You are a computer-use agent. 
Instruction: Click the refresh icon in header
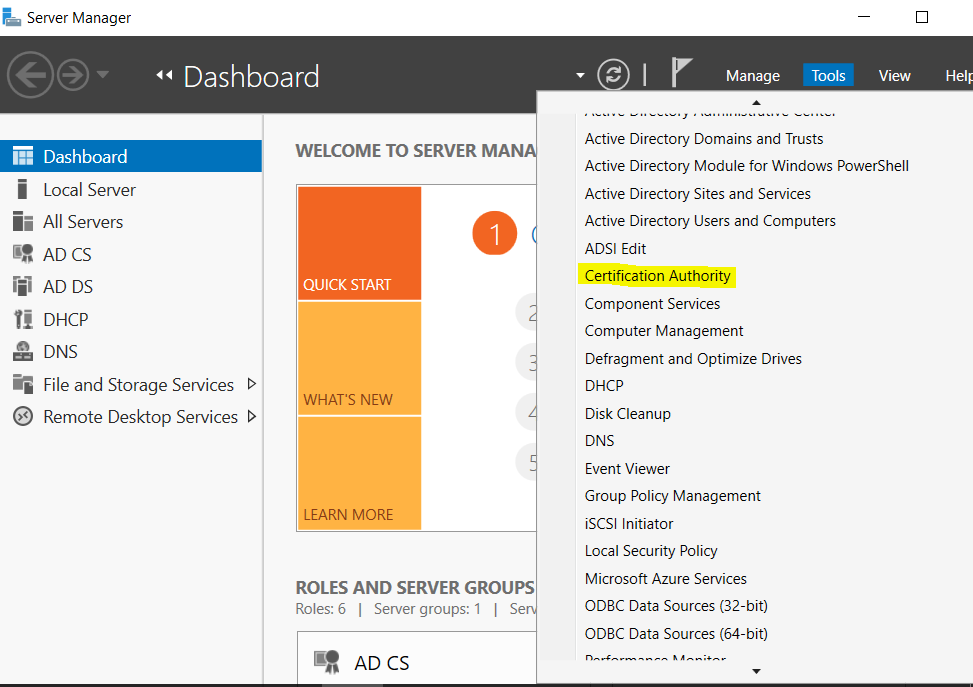tap(613, 75)
